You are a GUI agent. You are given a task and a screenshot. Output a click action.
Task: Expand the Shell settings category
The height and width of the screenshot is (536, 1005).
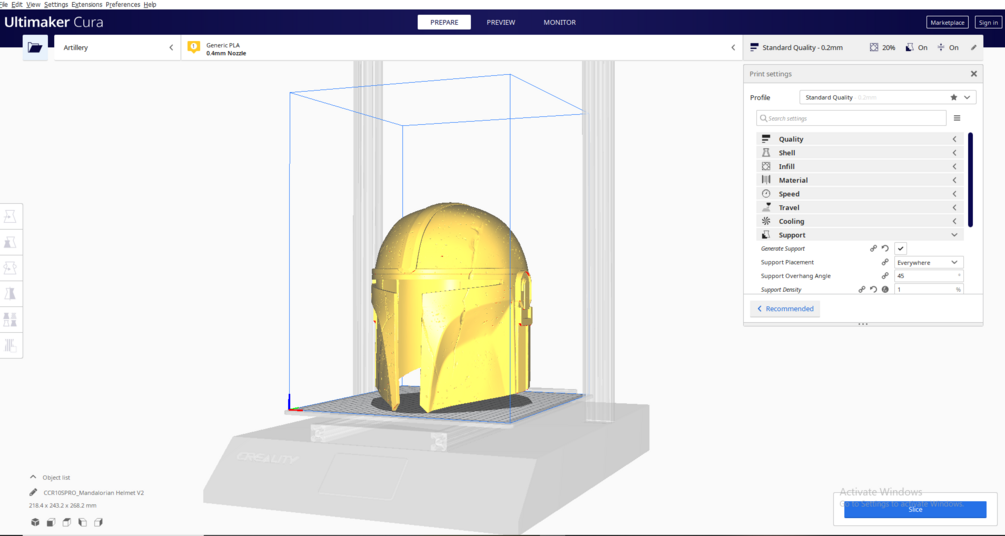click(x=860, y=153)
